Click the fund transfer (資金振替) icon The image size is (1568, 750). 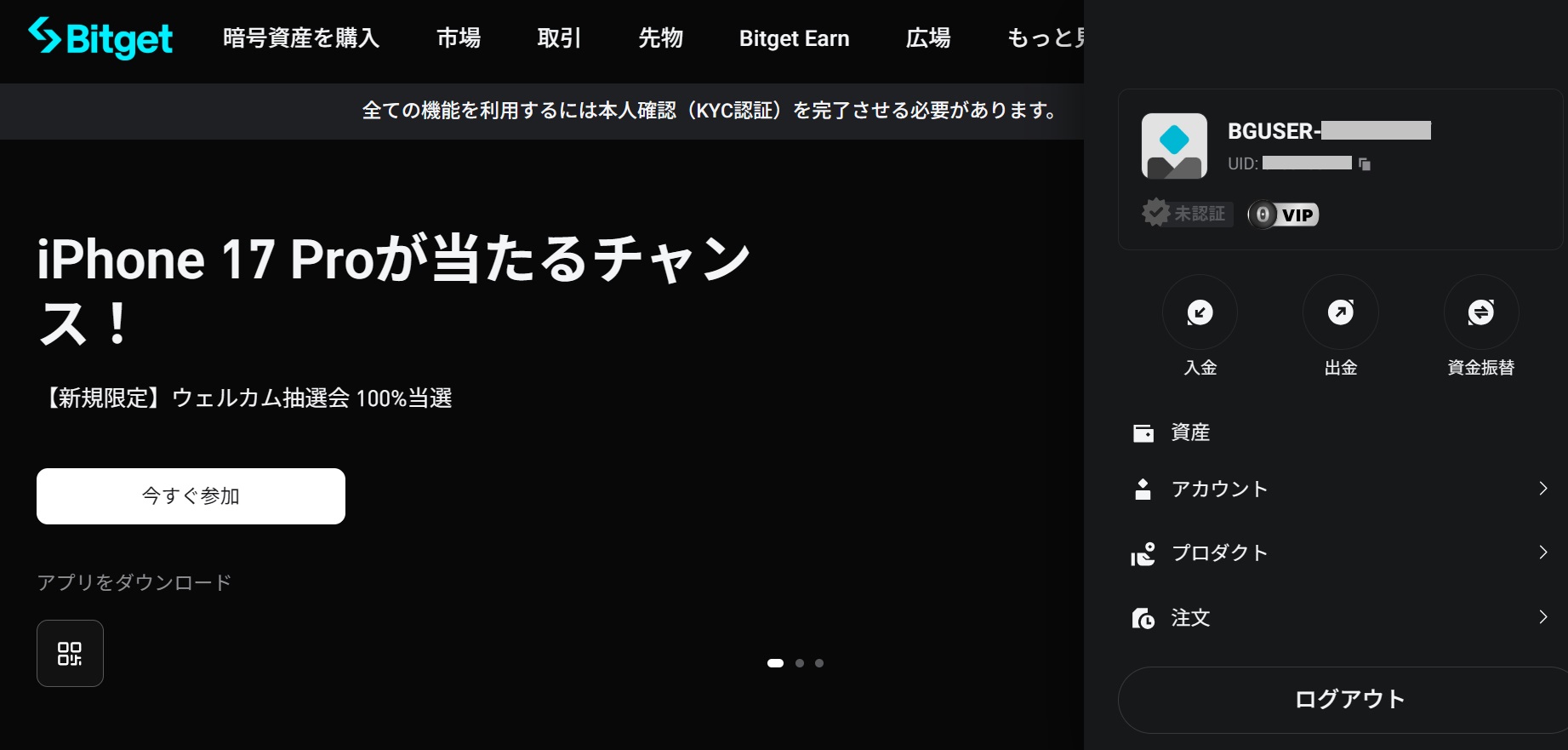coord(1480,312)
